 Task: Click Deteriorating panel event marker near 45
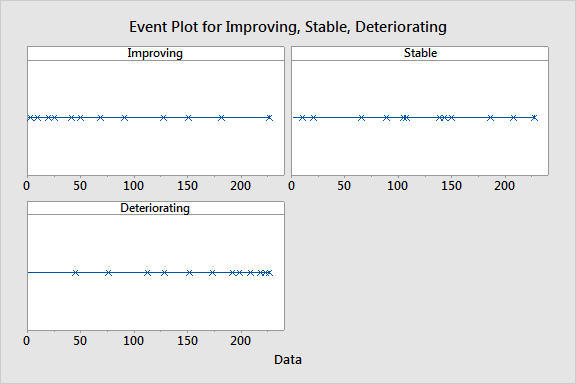pos(75,273)
